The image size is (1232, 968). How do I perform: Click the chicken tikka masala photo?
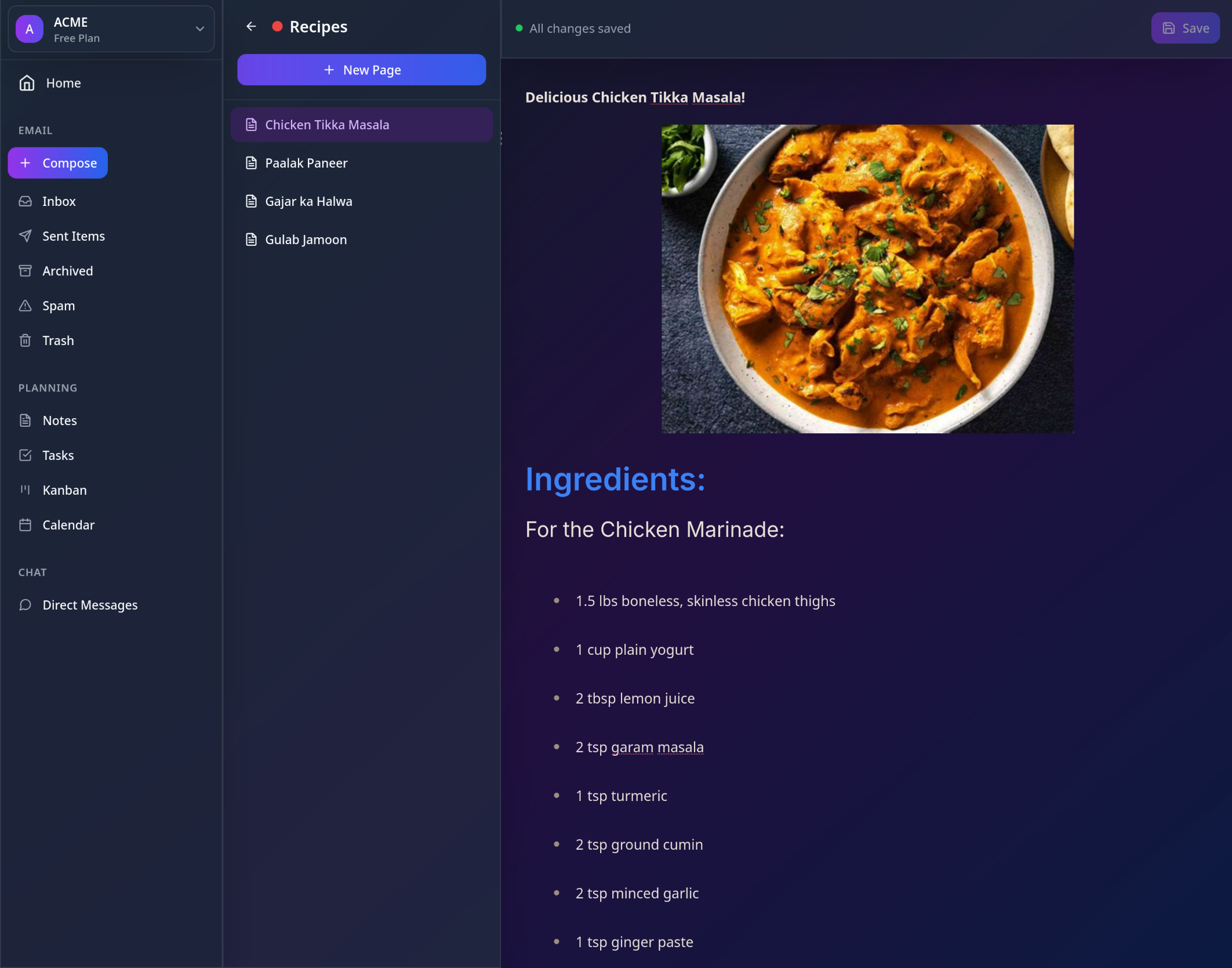point(867,279)
